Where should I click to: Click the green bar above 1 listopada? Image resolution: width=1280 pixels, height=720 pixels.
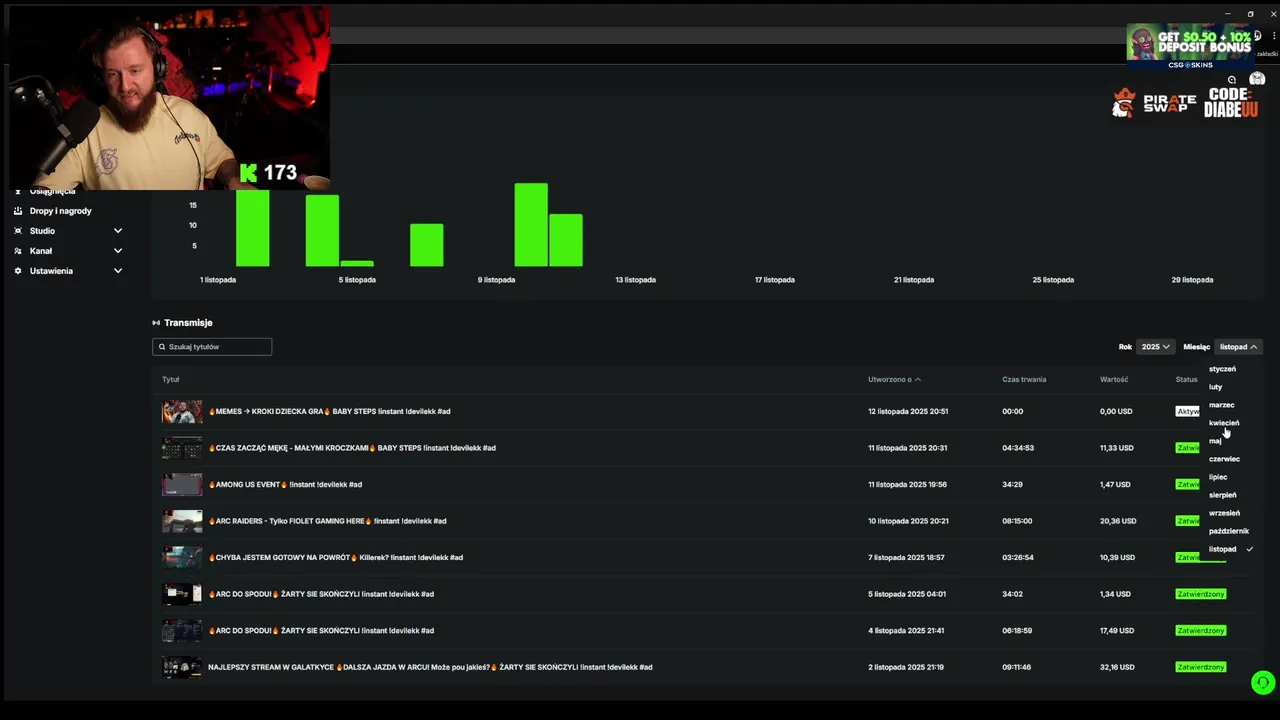(253, 228)
